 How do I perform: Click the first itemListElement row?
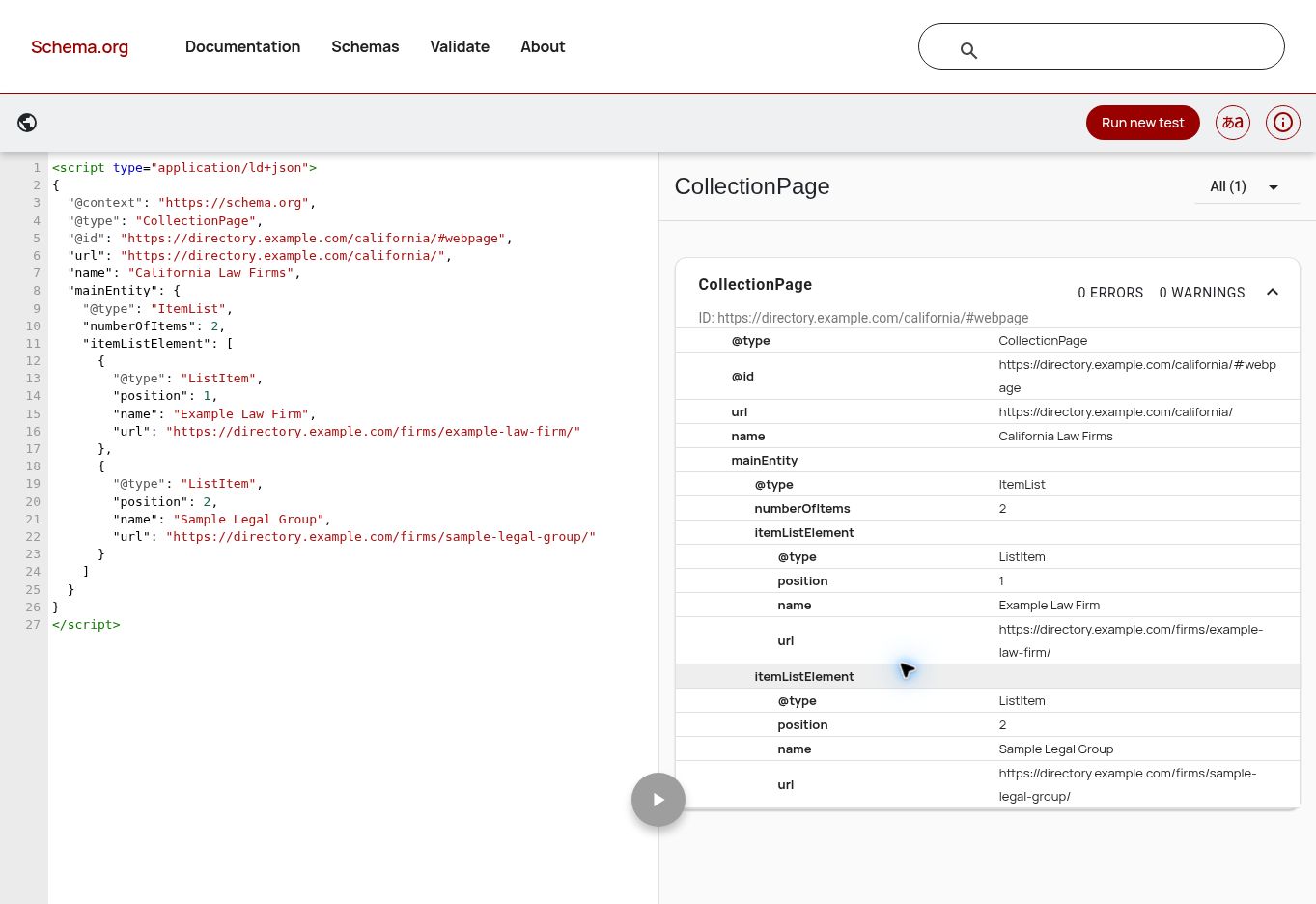click(987, 532)
